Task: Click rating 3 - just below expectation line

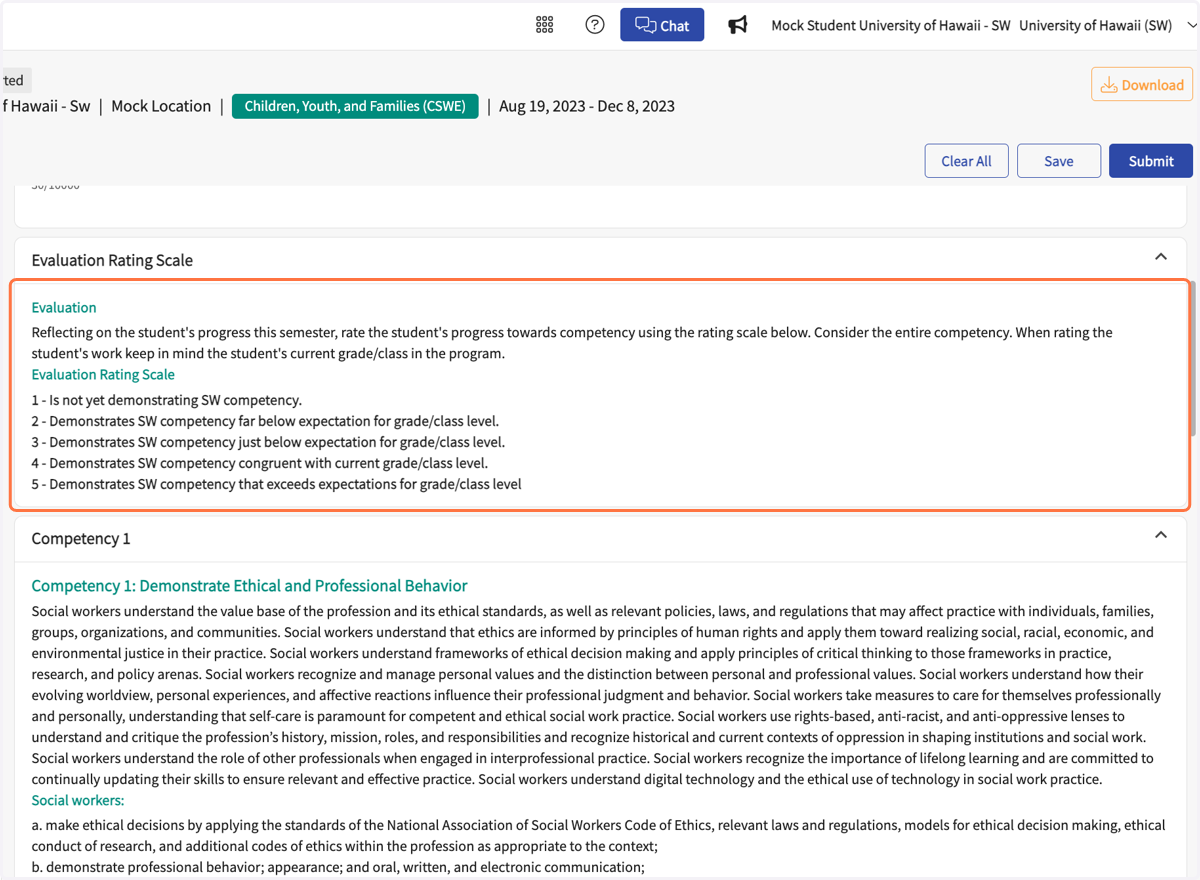Action: pyautogui.click(x=268, y=442)
